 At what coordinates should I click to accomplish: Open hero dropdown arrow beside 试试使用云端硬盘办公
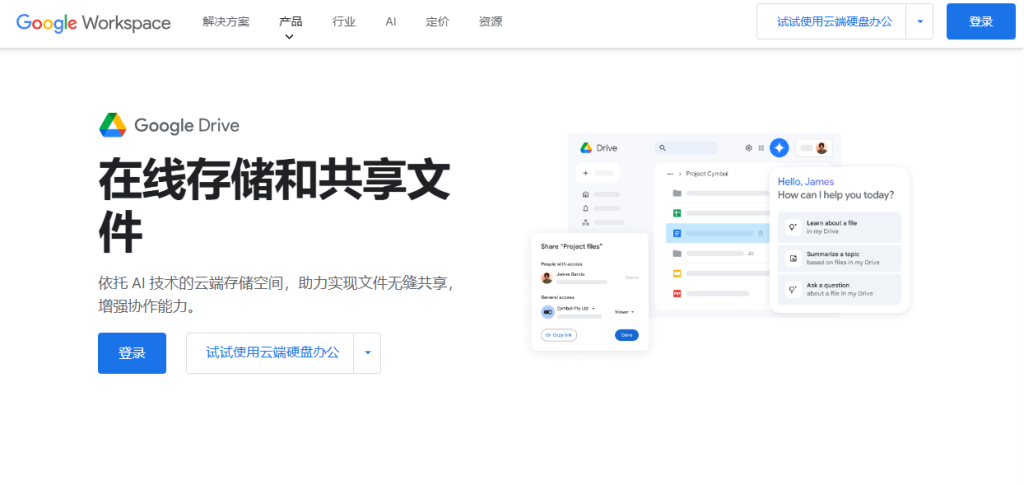coord(368,353)
